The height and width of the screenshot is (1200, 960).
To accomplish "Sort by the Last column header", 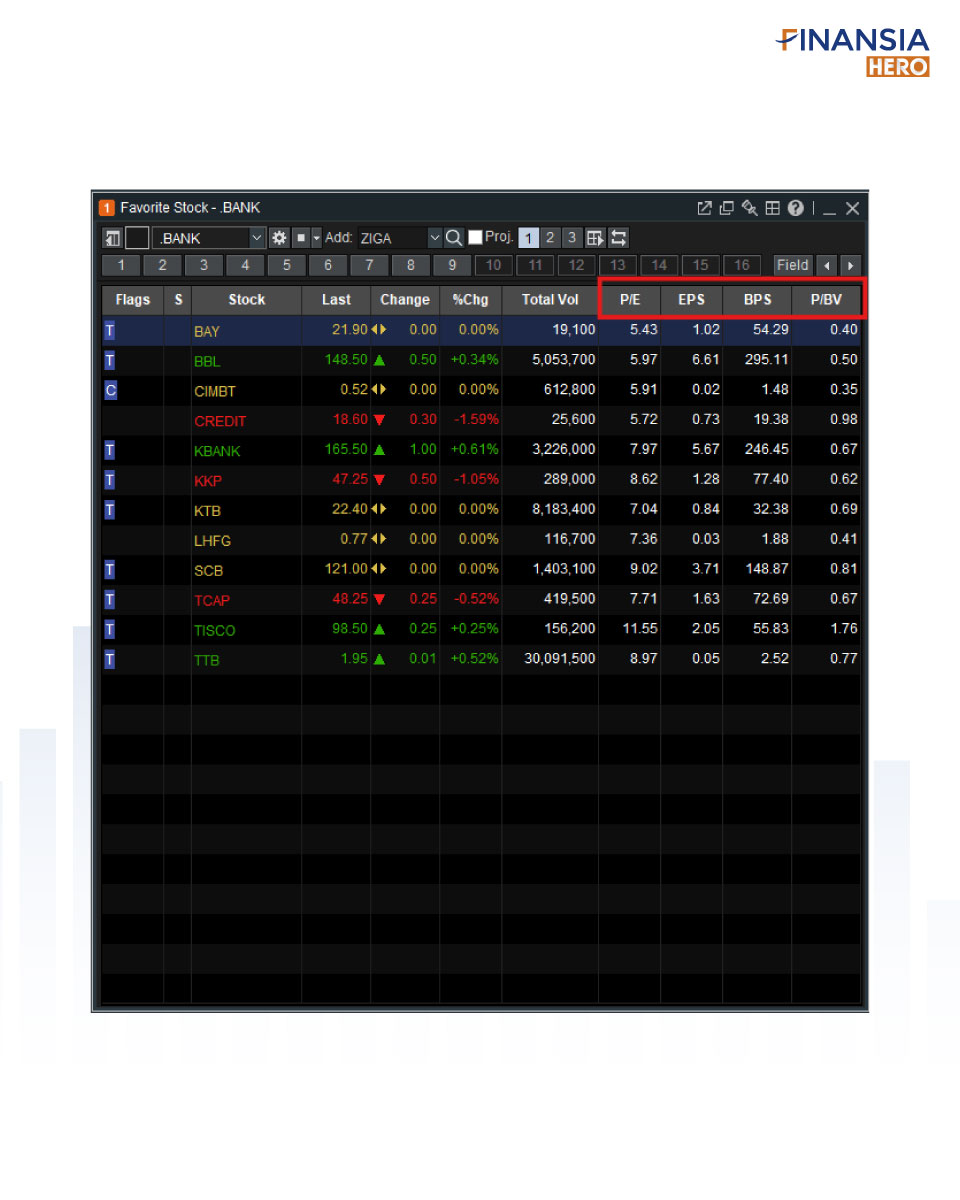I will tap(336, 299).
